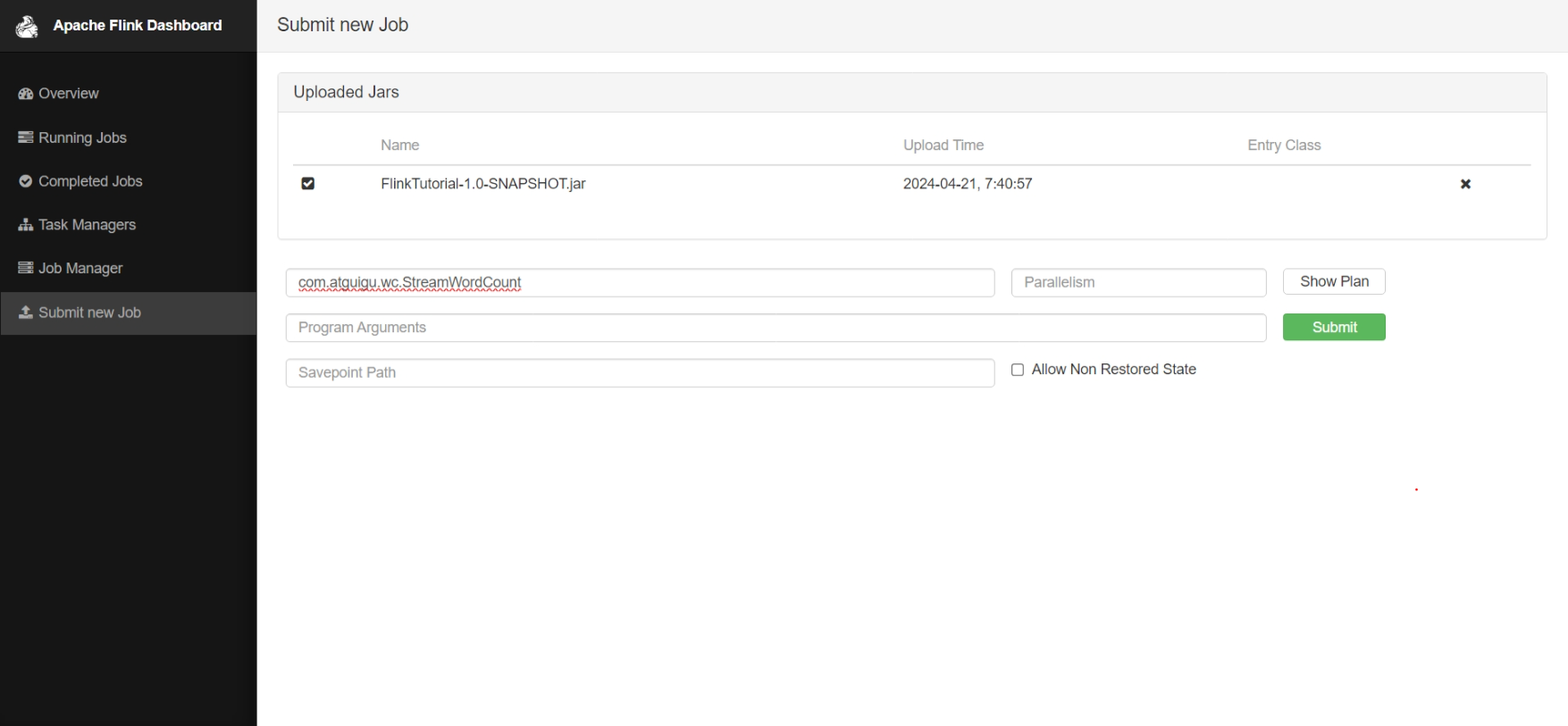Uncheck the FlinkTutorial-1.0-SNAPSHOT.jar checkbox
1568x726 pixels.
pos(308,184)
